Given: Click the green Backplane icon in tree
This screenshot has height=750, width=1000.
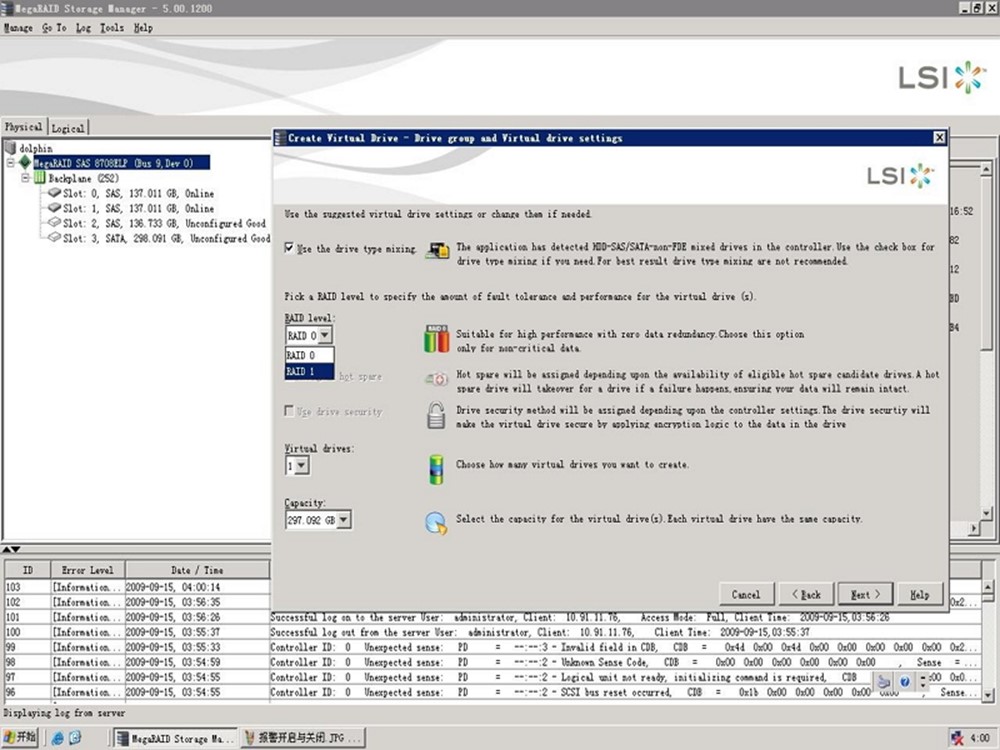Looking at the screenshot, I should pos(40,178).
